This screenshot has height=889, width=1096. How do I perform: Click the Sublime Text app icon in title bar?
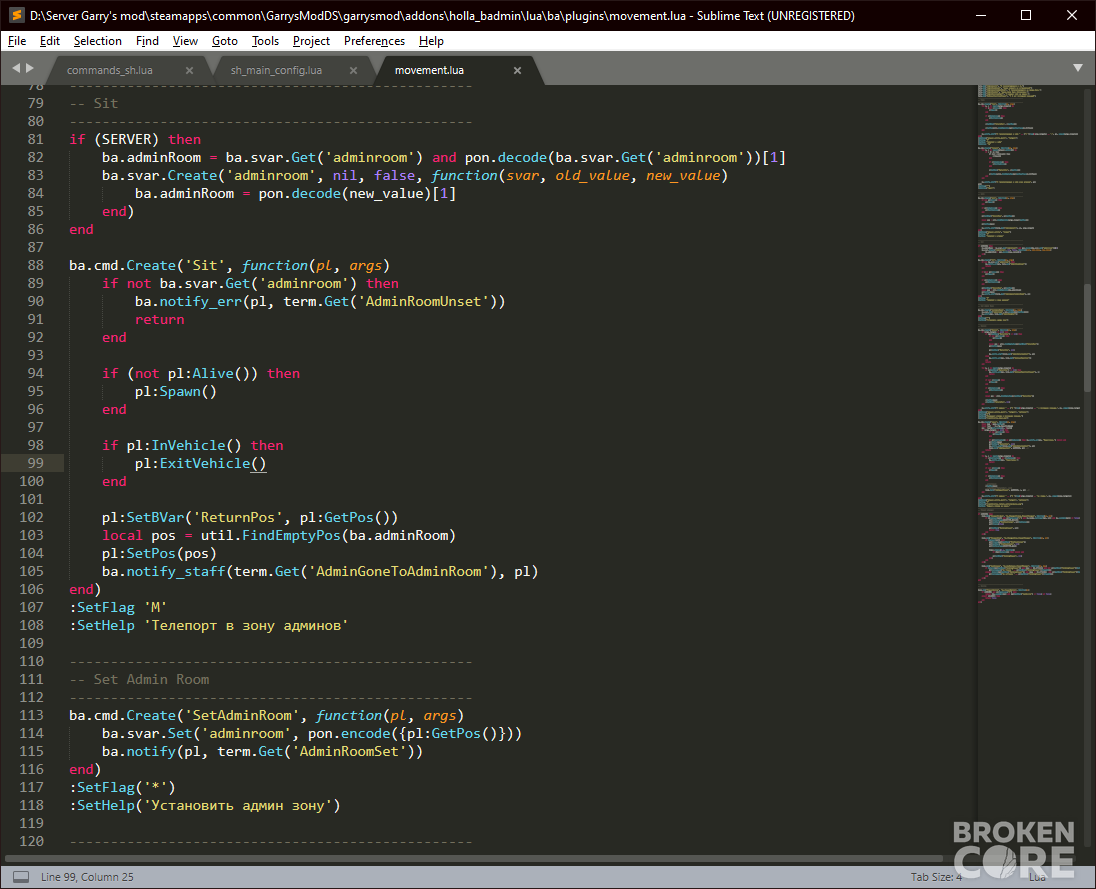point(17,15)
